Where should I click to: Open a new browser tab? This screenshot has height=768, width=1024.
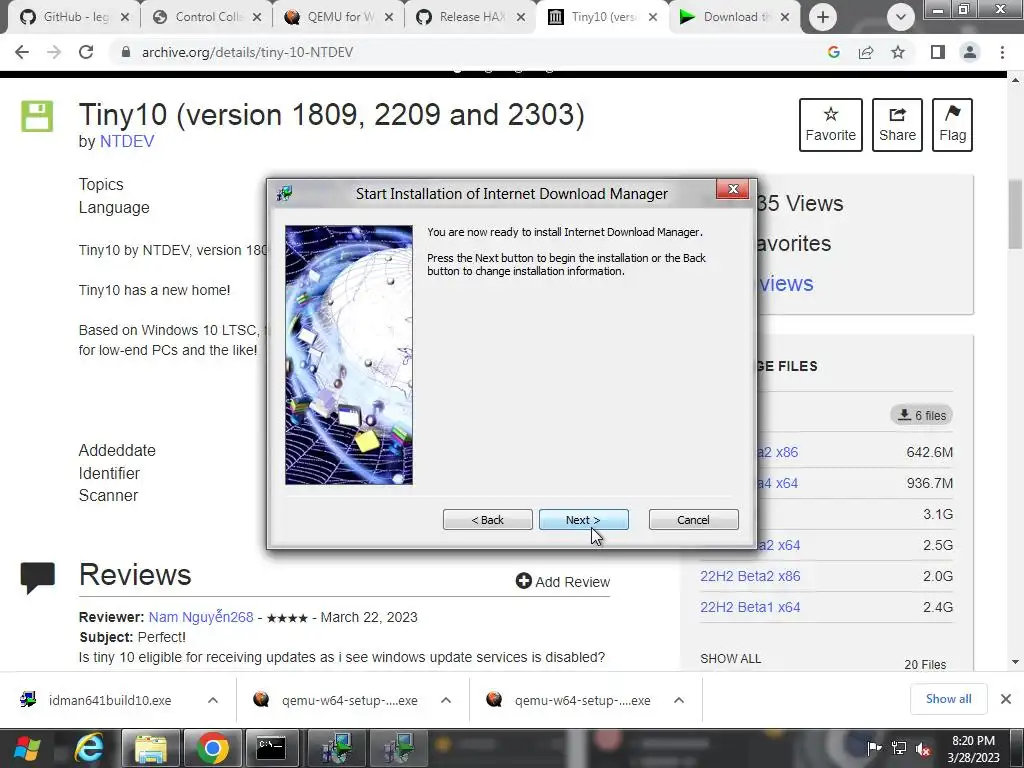[823, 17]
